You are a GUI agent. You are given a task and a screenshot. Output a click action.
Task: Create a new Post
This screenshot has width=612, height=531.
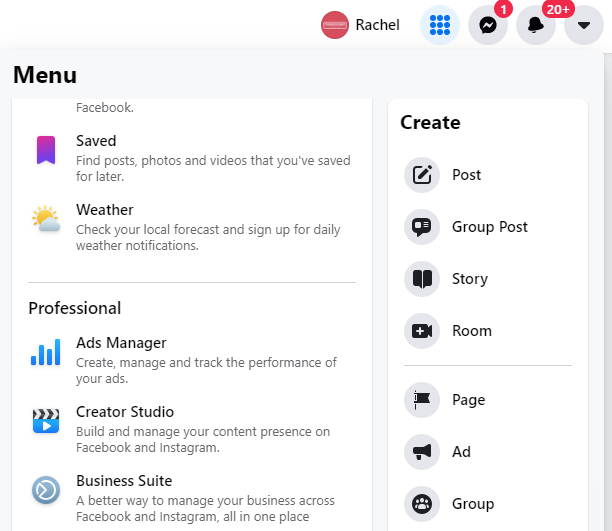pos(488,175)
